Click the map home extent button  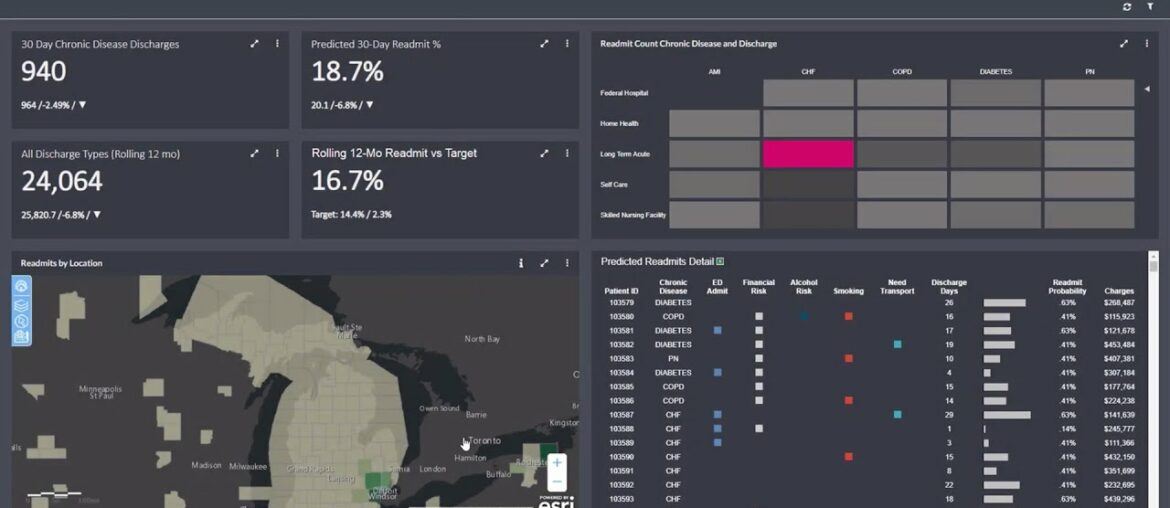(x=21, y=286)
